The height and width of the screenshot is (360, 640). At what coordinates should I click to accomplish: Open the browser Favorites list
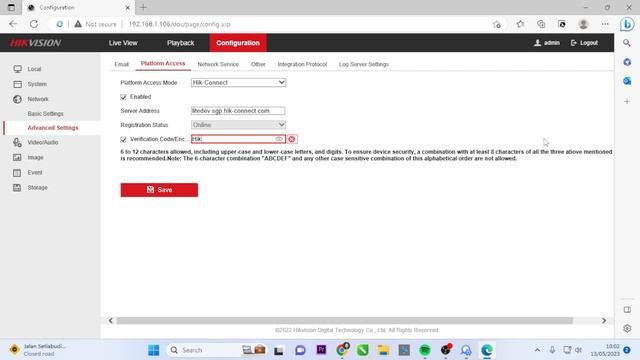click(520, 24)
